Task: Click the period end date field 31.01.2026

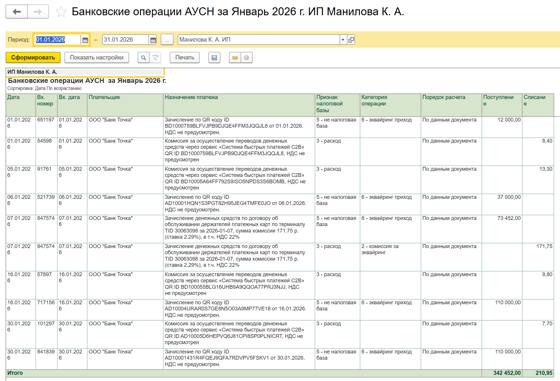Action: coord(125,40)
